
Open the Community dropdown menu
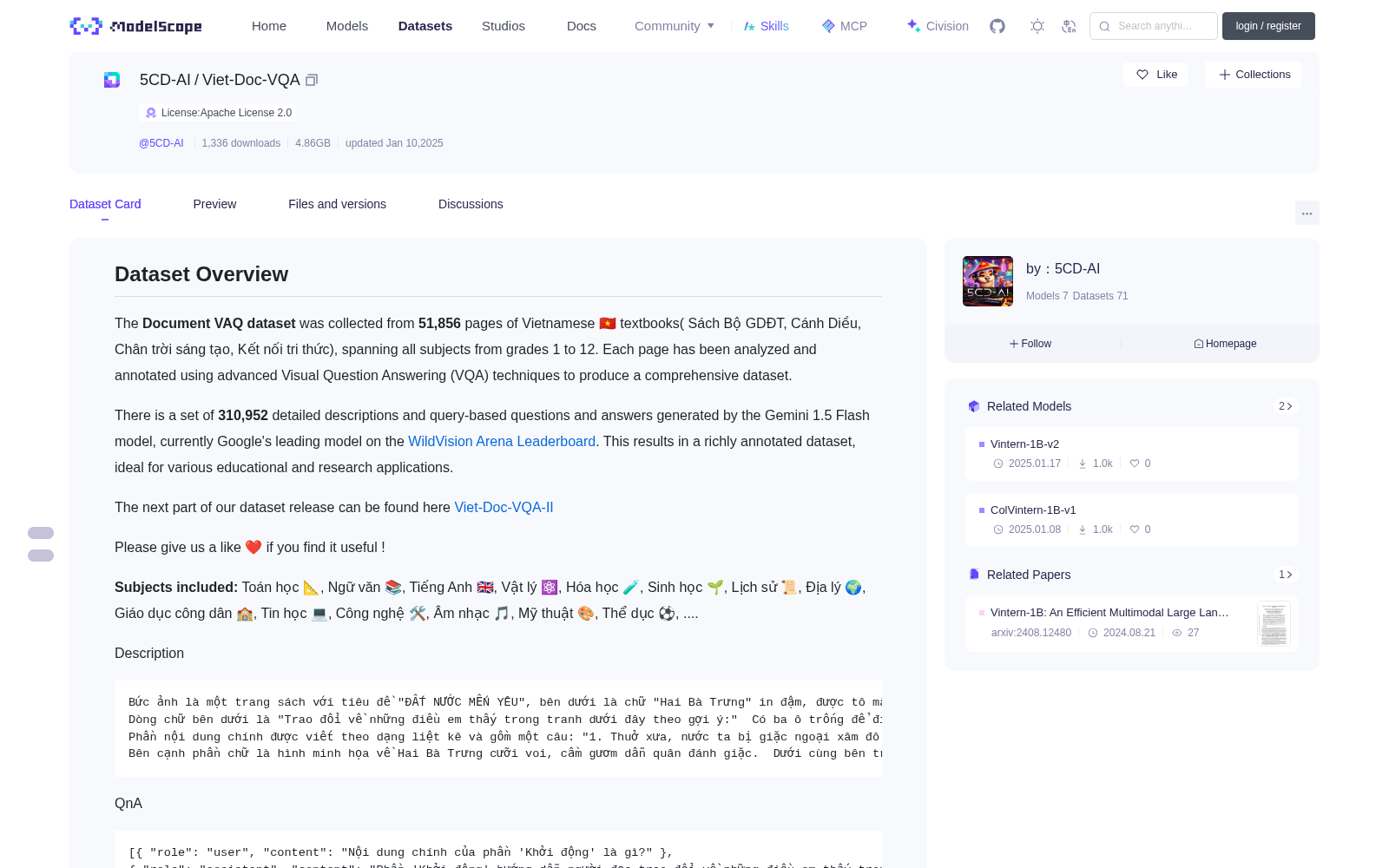(x=675, y=26)
